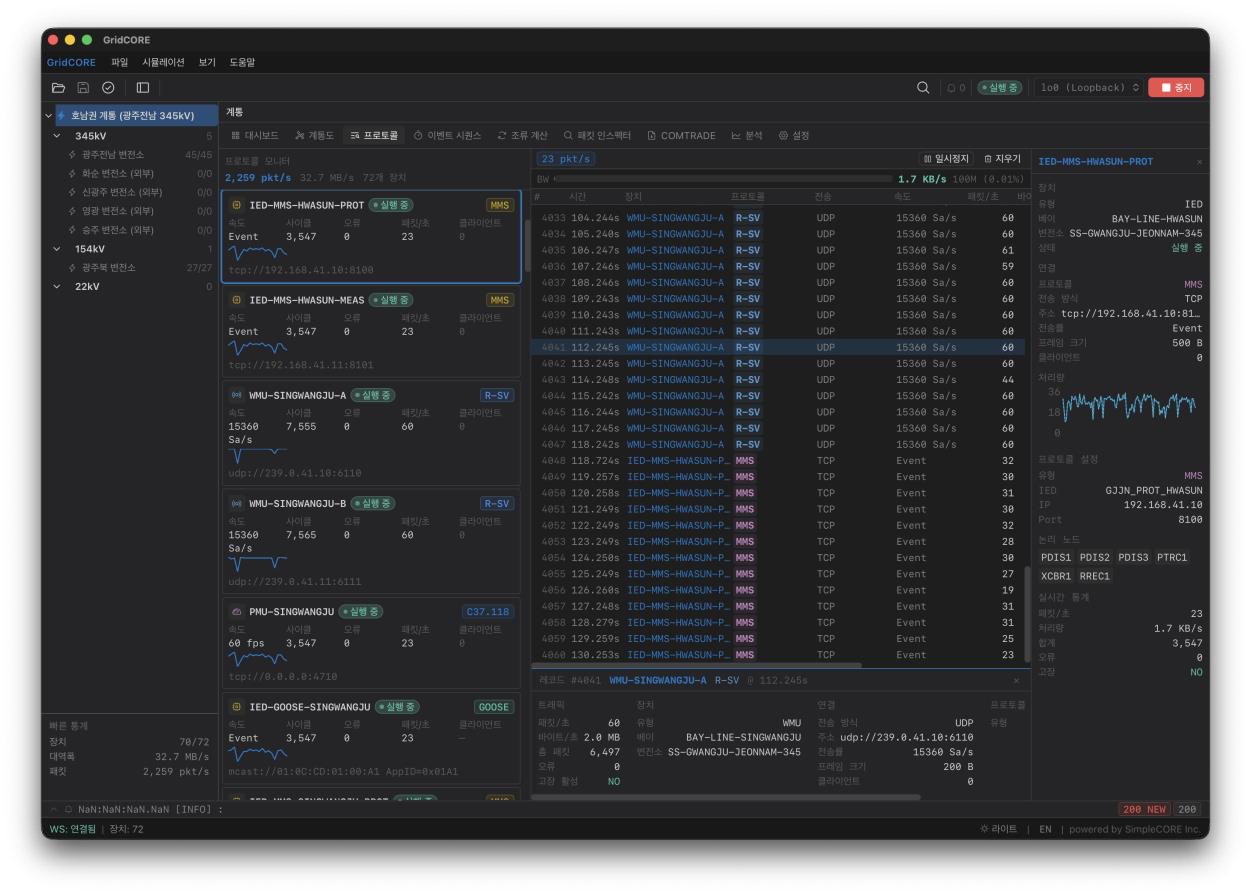Open search with the magnifier icon
This screenshot has width=1251, height=894.
(x=923, y=88)
